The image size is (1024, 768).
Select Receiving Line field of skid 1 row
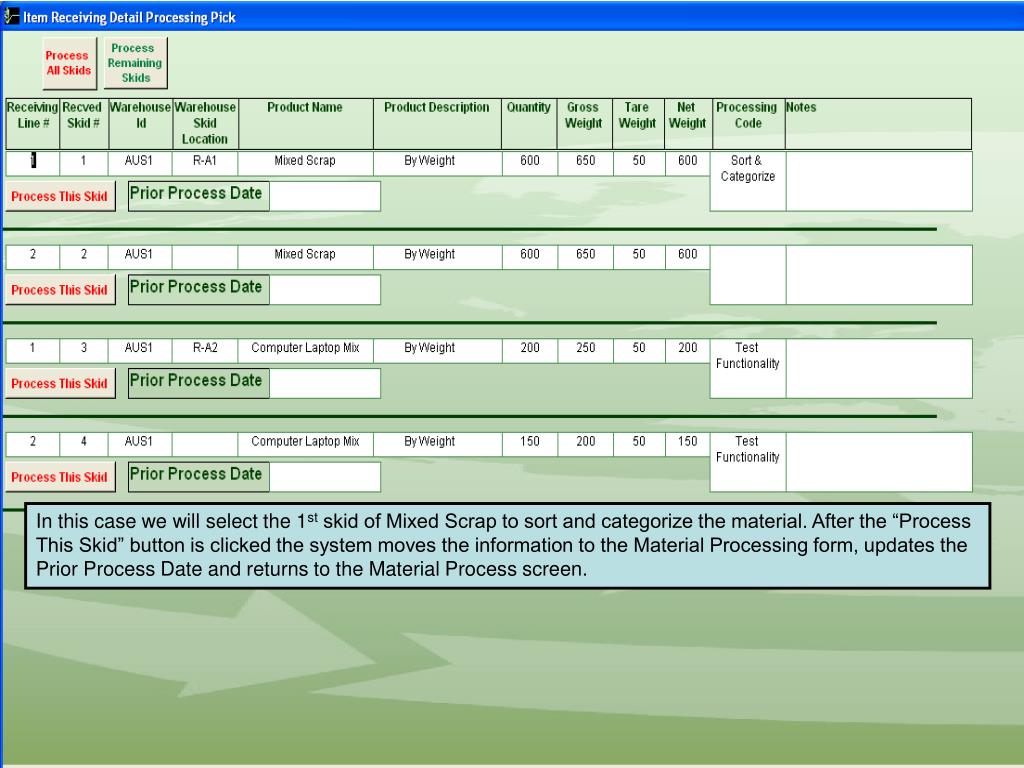pyautogui.click(x=33, y=163)
